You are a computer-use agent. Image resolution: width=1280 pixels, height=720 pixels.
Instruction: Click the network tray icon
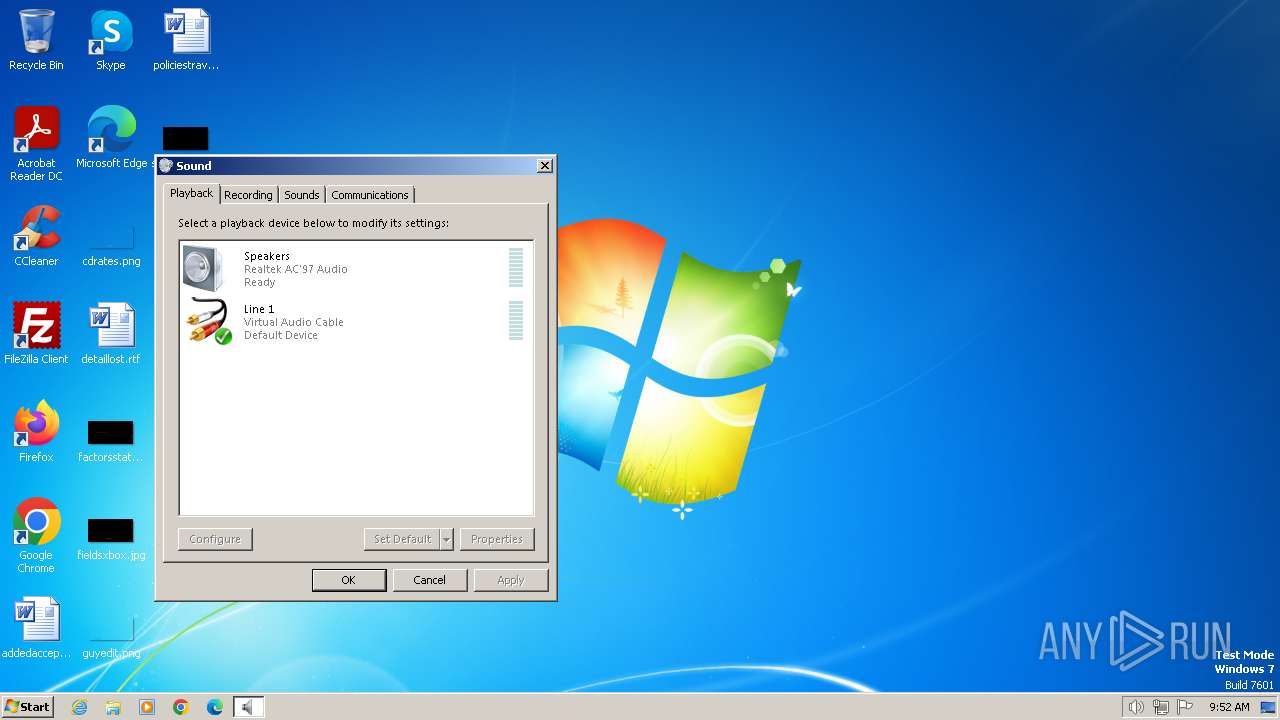[x=1161, y=707]
